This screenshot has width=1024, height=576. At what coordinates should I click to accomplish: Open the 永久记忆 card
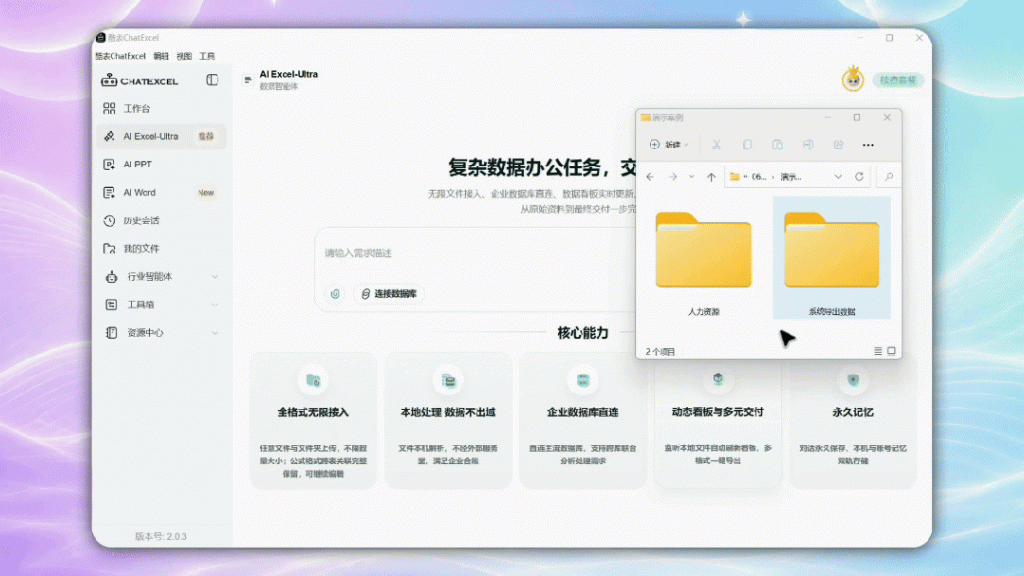click(853, 421)
